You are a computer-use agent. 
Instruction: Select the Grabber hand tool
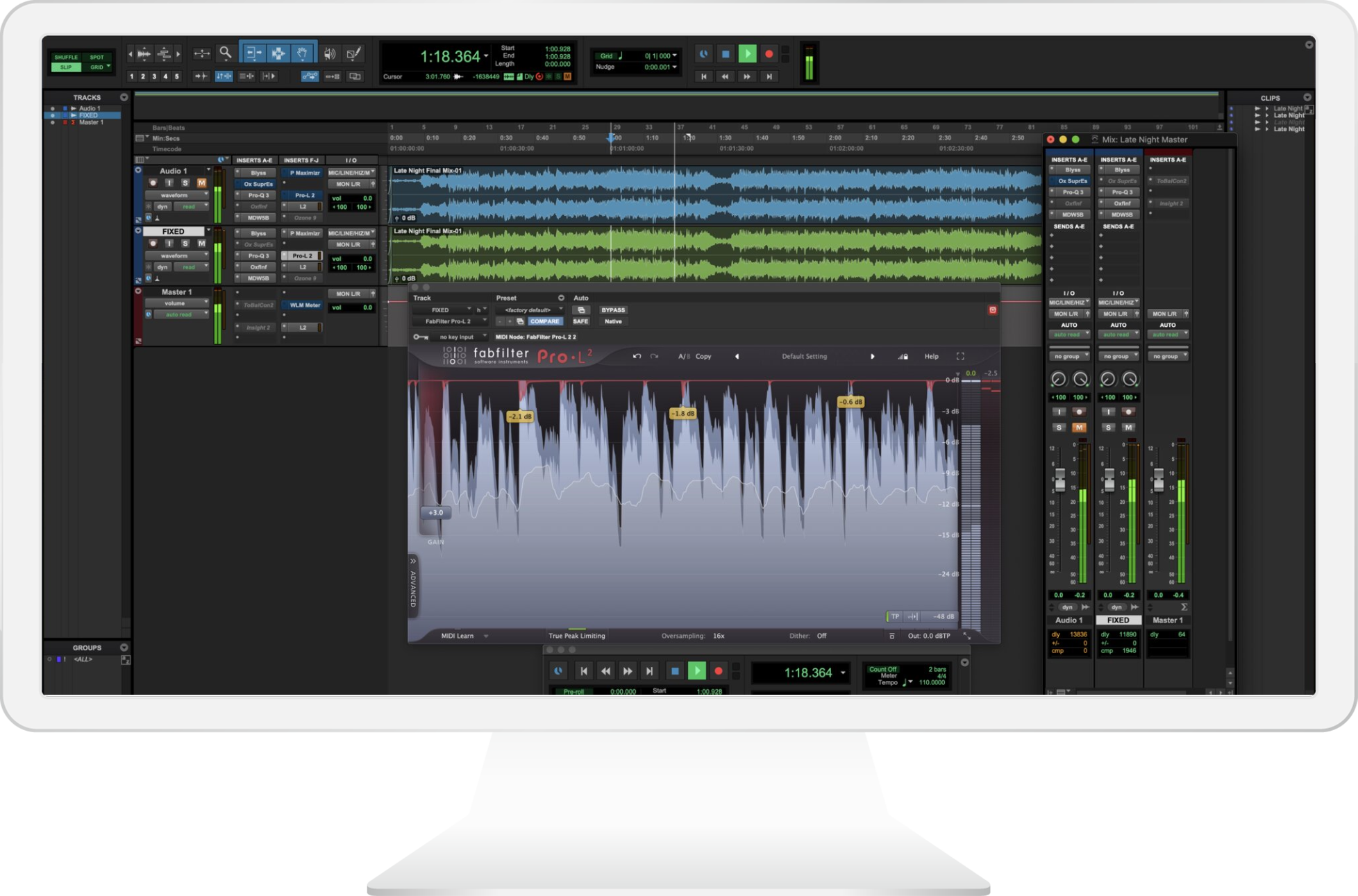[x=303, y=53]
